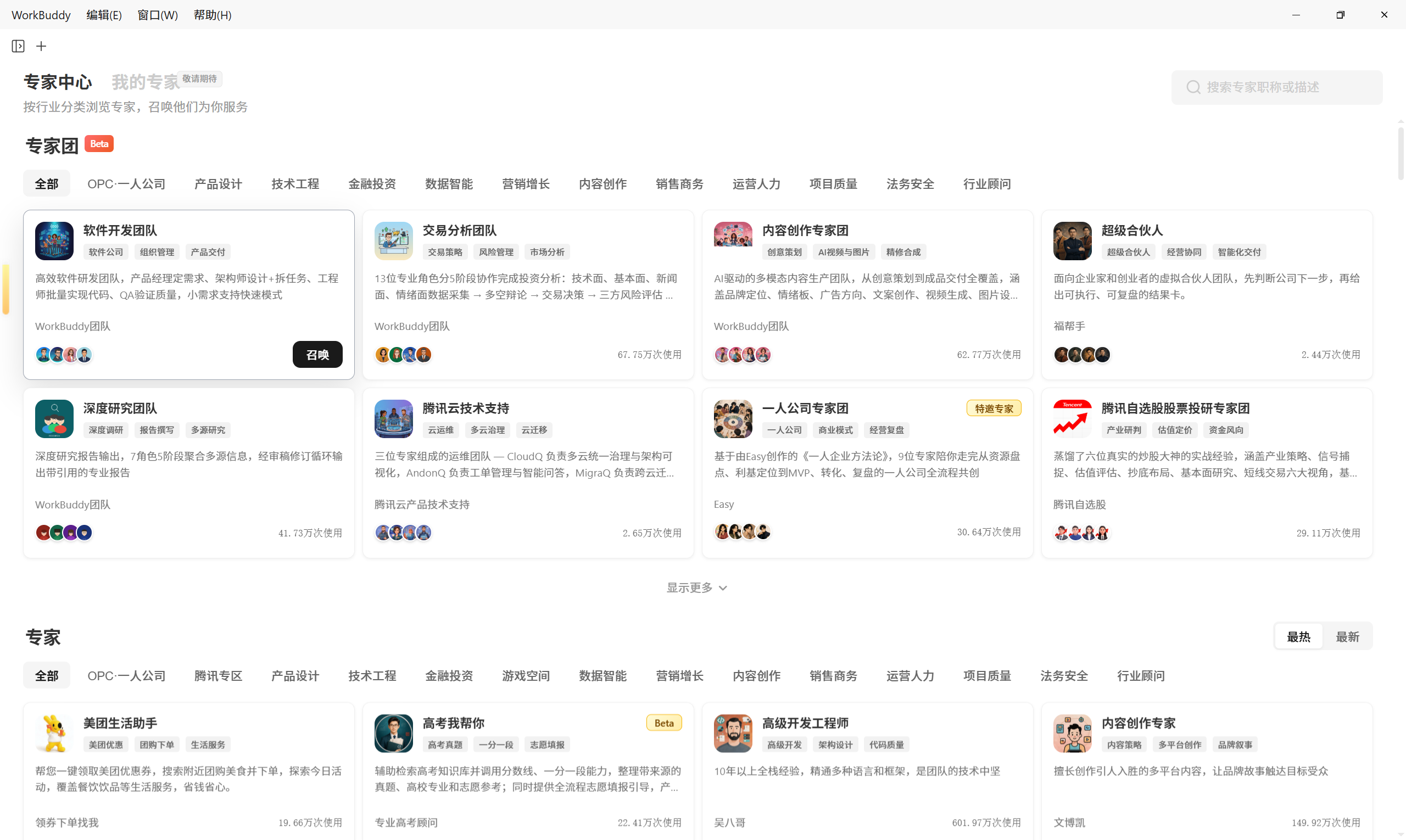Switch sorting to 最热
The width and height of the screenshot is (1406, 840).
coord(1298,637)
